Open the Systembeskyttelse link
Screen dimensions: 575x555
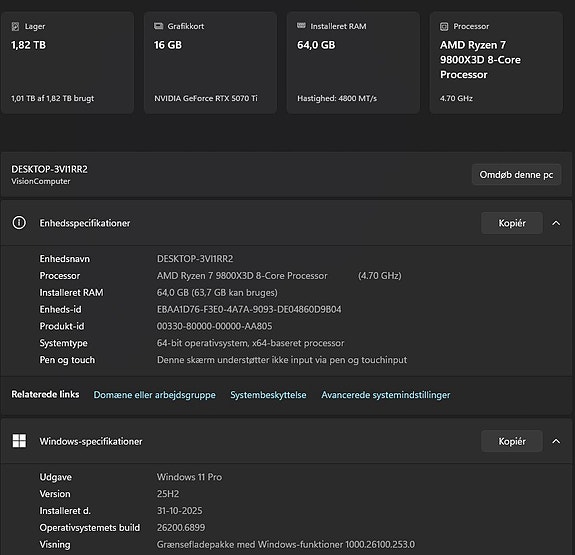click(x=268, y=395)
